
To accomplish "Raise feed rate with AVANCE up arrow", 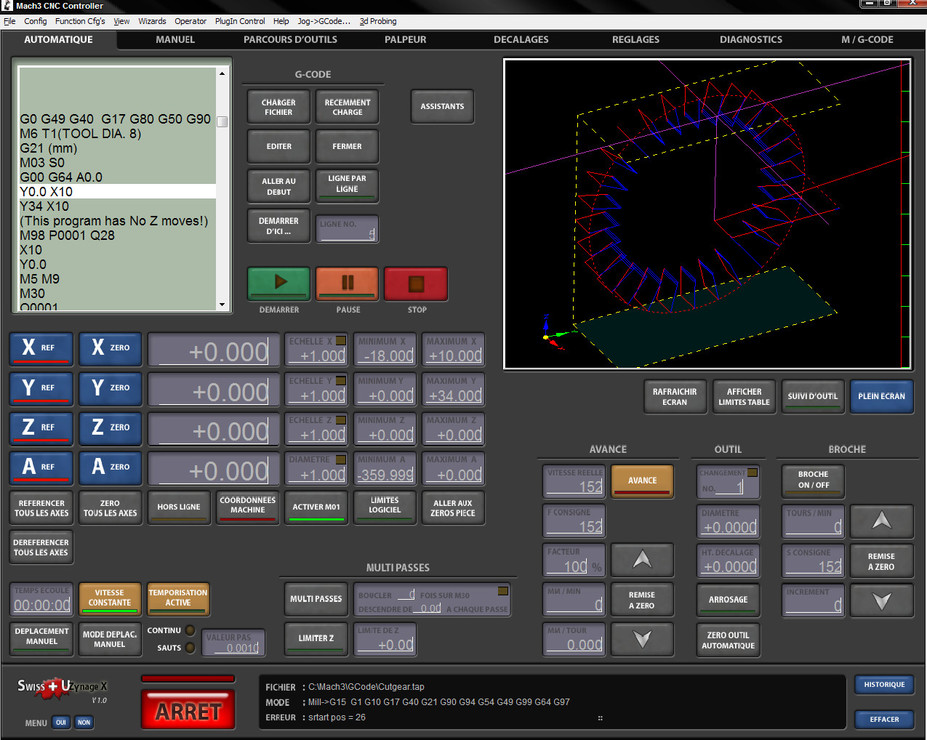I will click(641, 560).
